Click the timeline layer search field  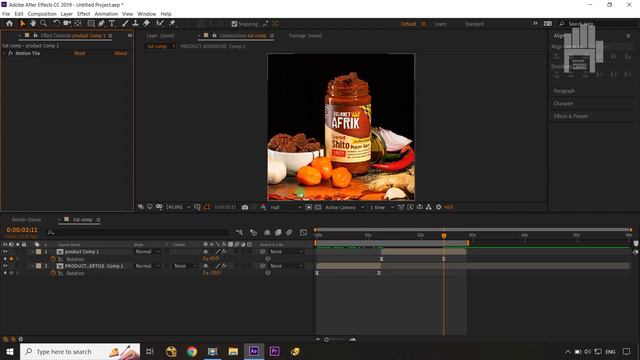139,233
